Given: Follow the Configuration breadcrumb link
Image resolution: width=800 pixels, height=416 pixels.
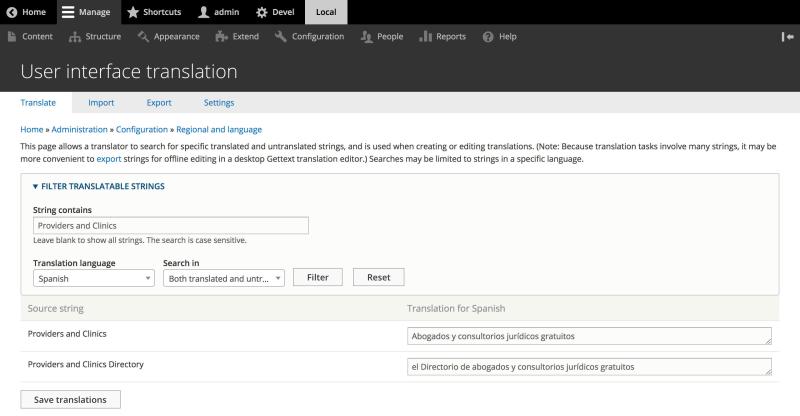Looking at the screenshot, I should pyautogui.click(x=142, y=130).
